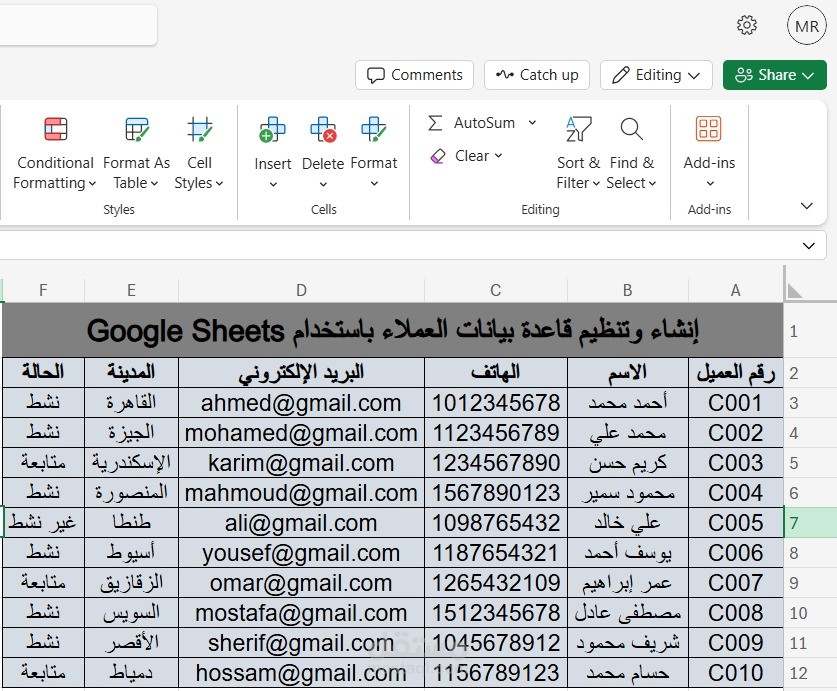Screen dimensions: 837x691
Task: Select cell containing mostafa@gmail.com
Action: pos(301,613)
